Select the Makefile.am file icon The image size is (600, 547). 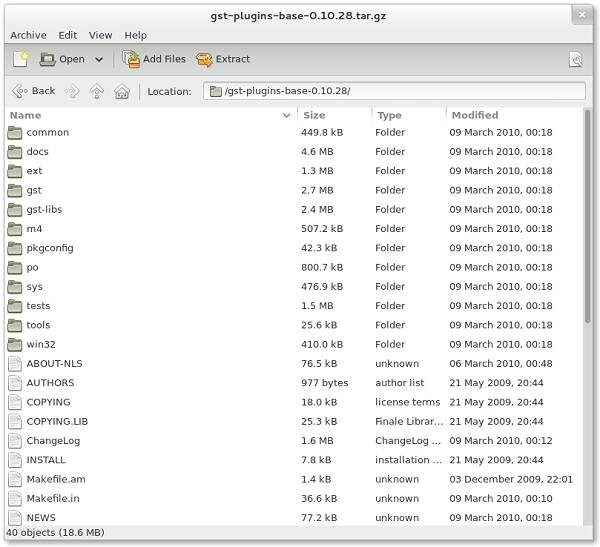pyautogui.click(x=15, y=479)
